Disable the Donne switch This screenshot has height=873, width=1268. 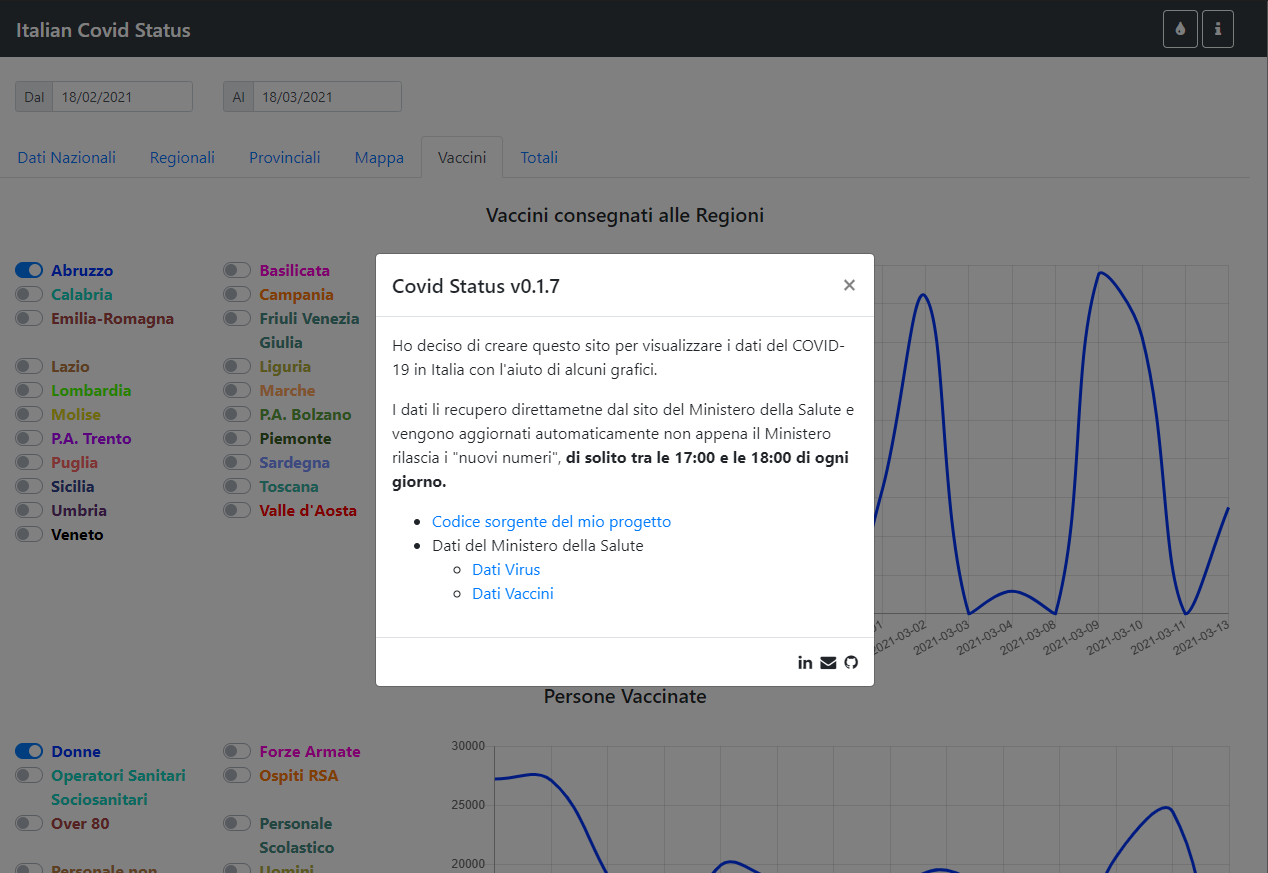coord(29,751)
